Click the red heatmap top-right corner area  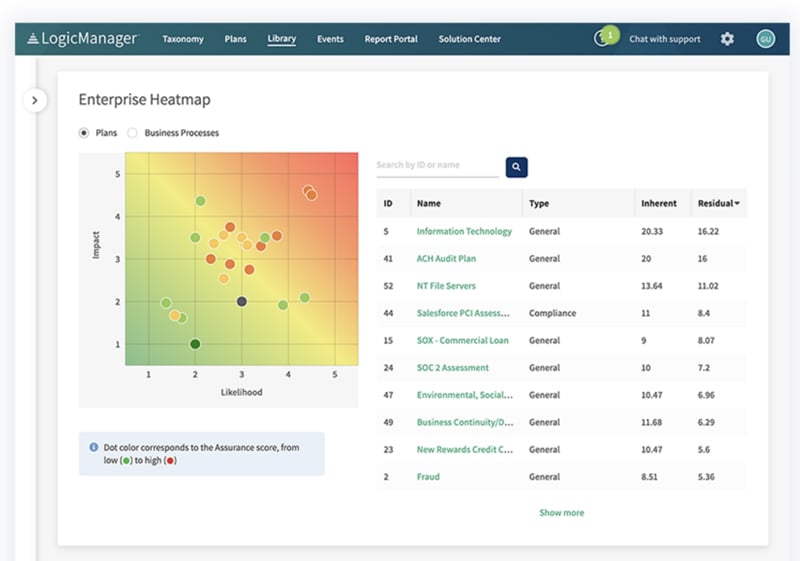click(345, 164)
